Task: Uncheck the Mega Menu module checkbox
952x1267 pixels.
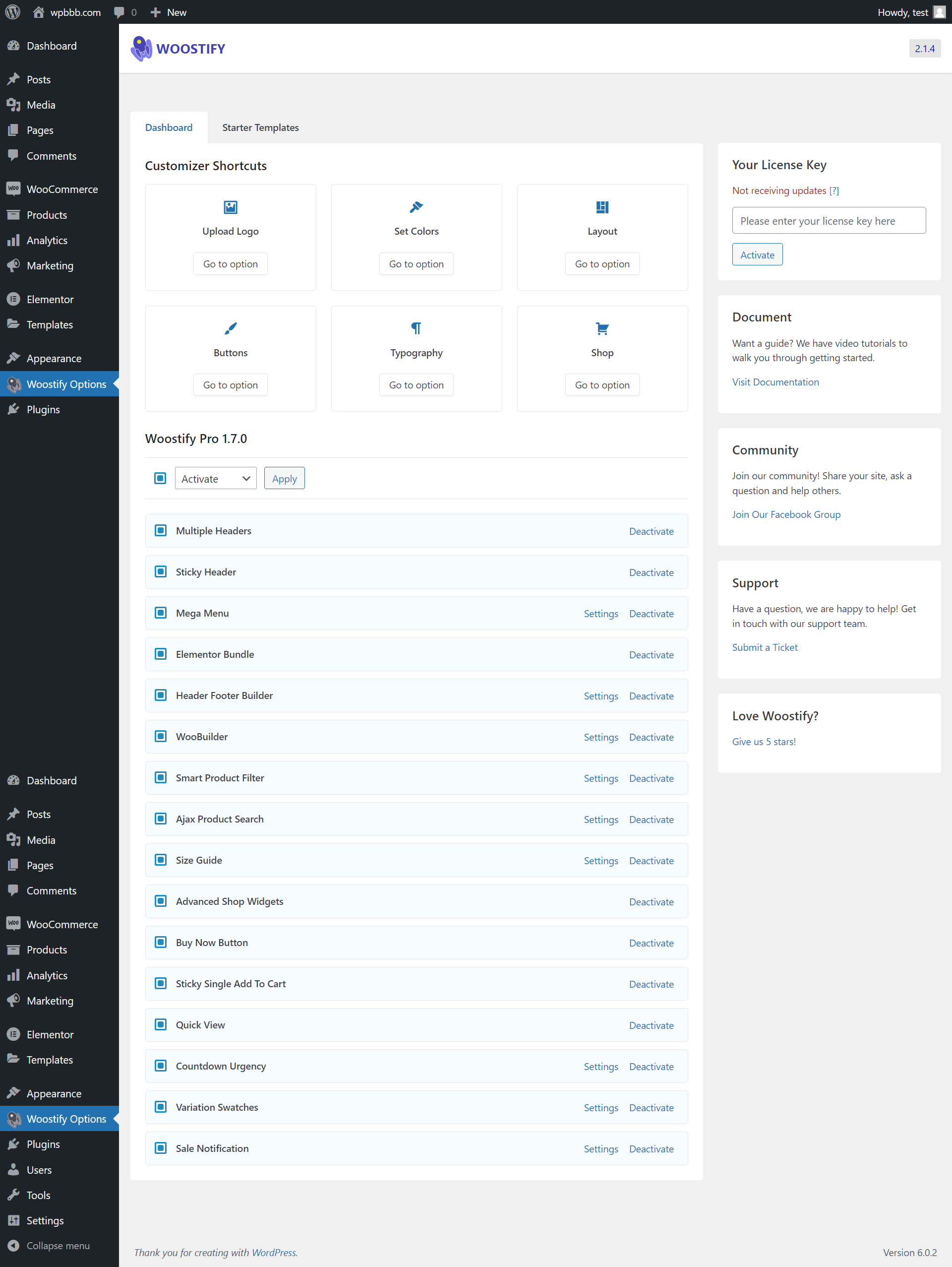Action: tap(160, 613)
